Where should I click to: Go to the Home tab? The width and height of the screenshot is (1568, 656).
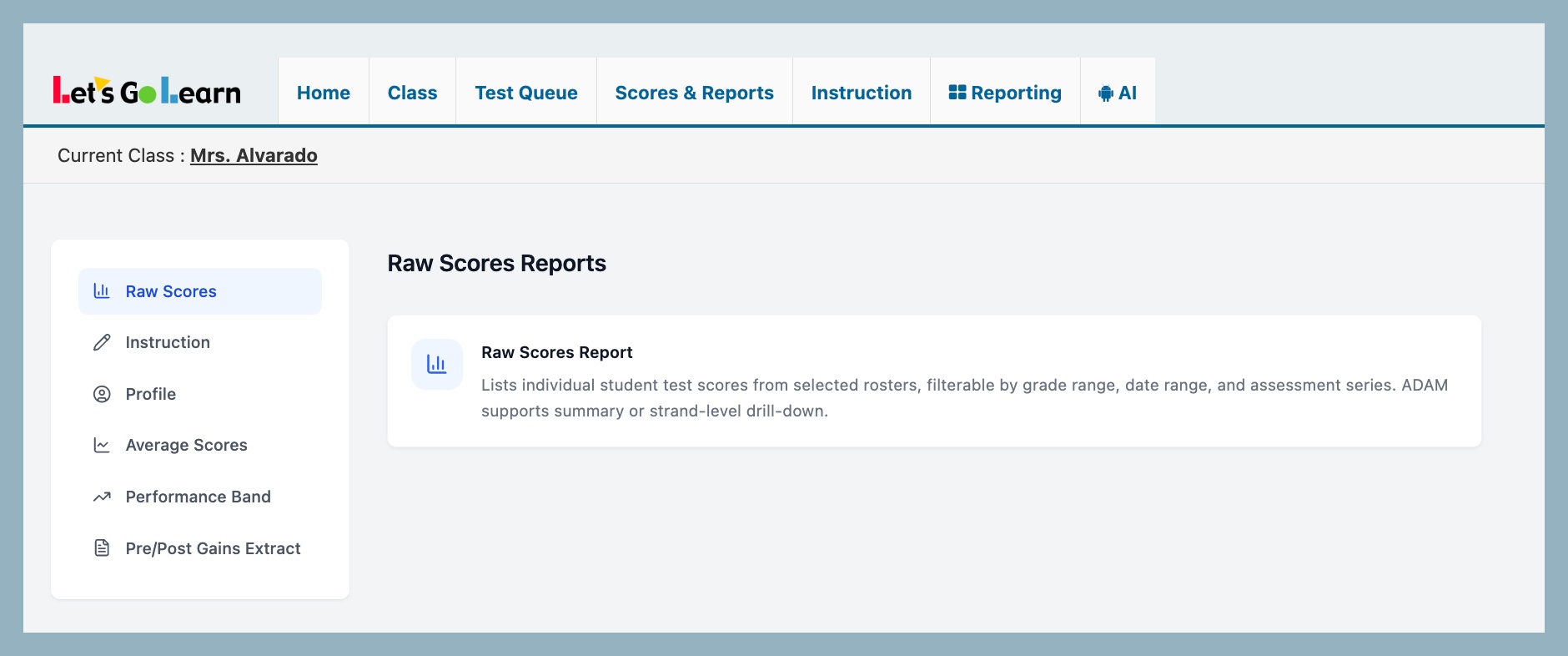324,93
